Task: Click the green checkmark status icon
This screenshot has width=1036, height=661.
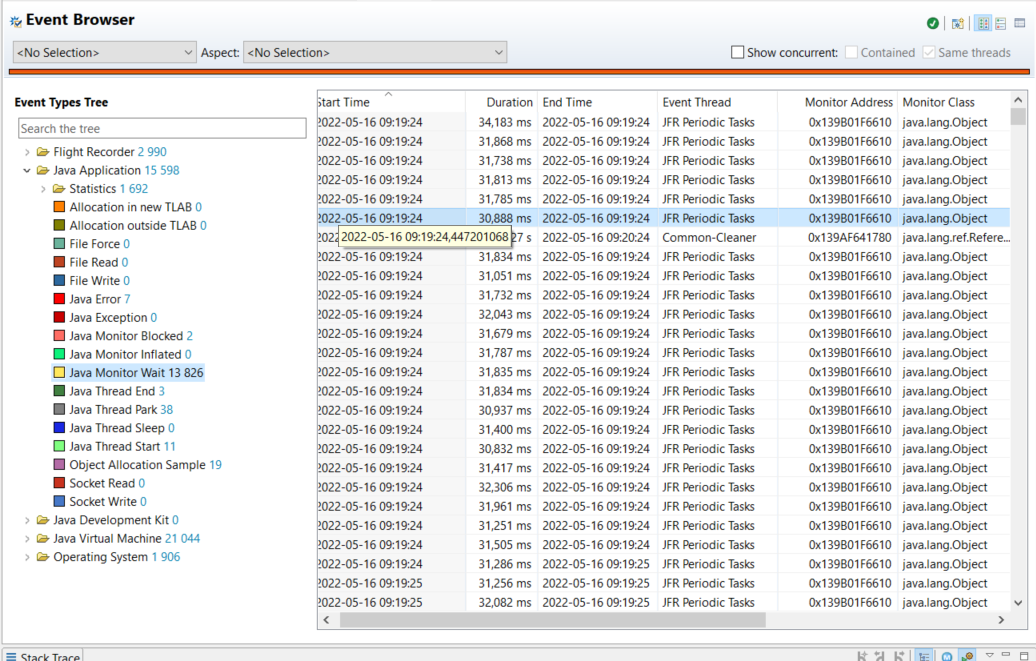Action: (933, 23)
